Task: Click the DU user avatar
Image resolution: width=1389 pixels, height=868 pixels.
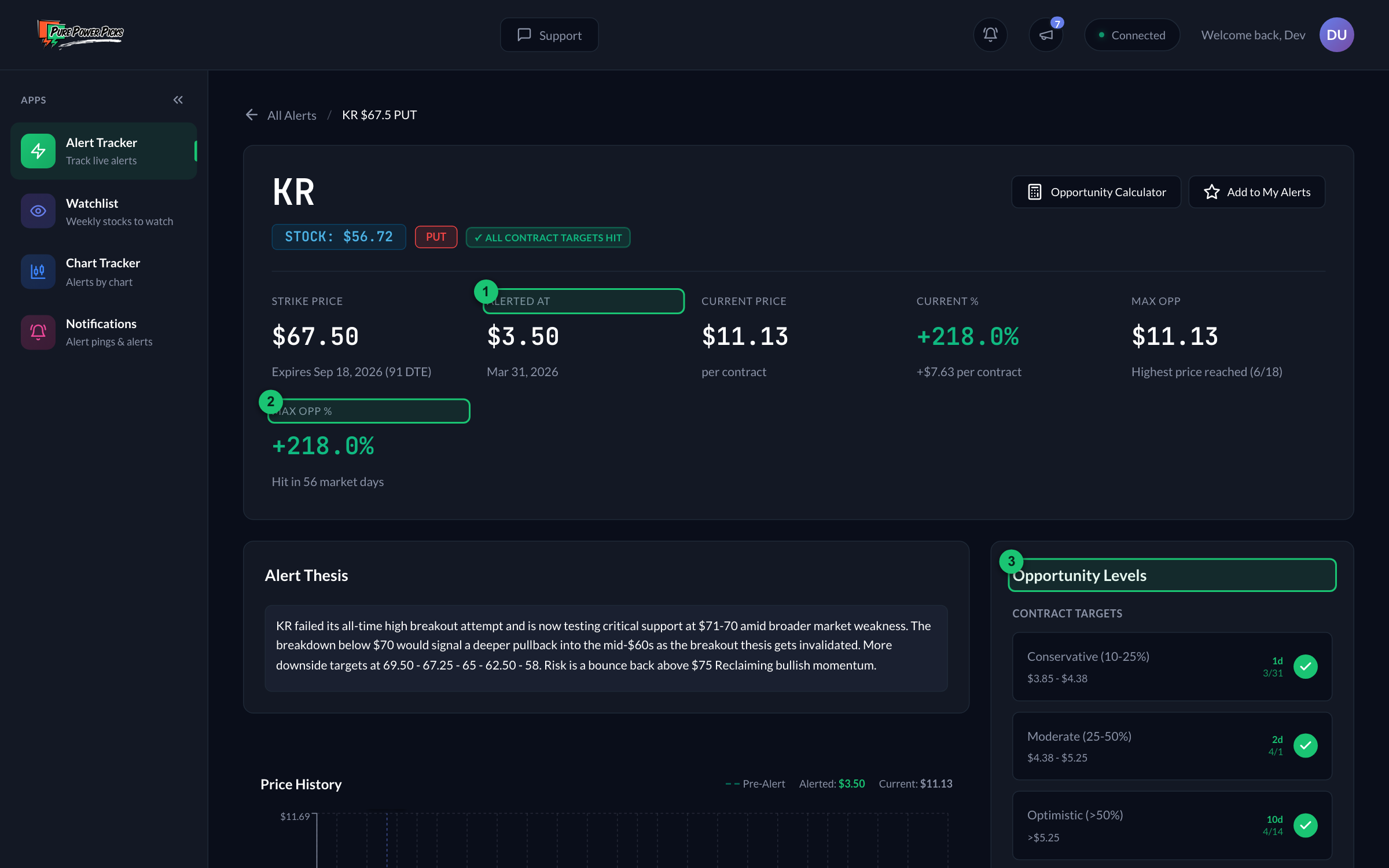Action: click(1336, 35)
